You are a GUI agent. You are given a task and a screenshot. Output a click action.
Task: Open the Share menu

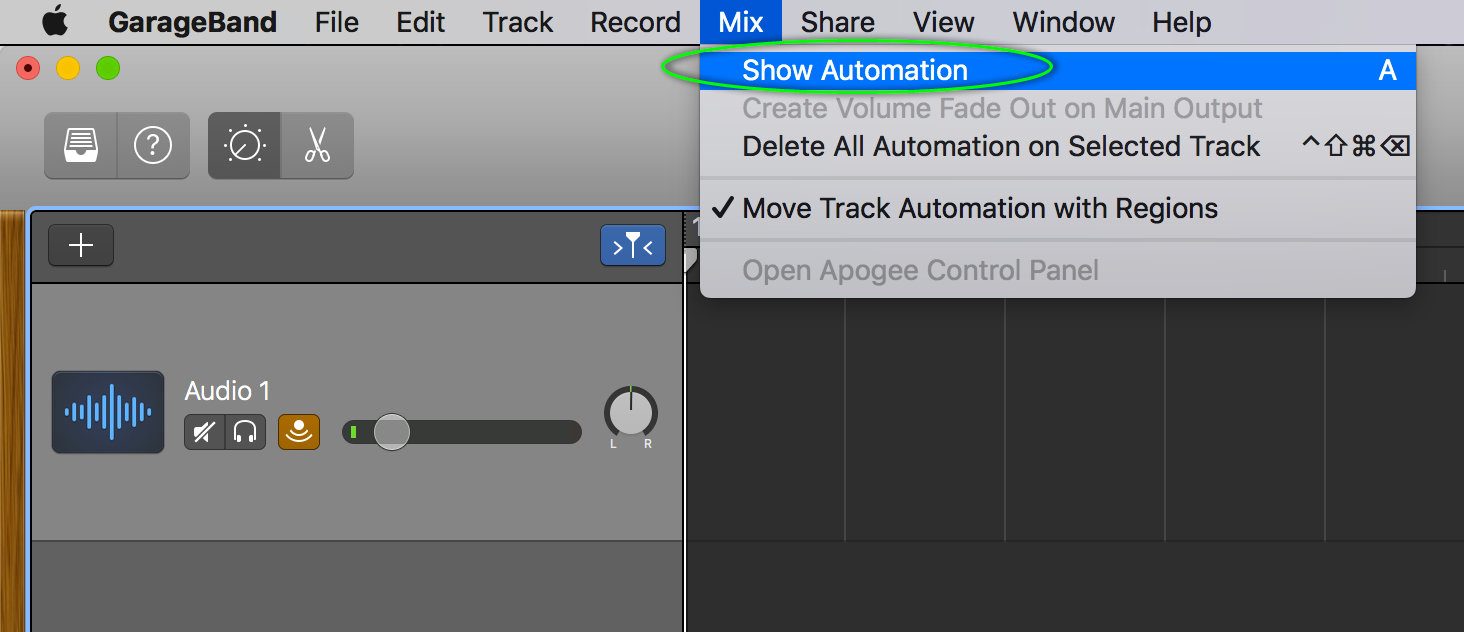(x=837, y=22)
